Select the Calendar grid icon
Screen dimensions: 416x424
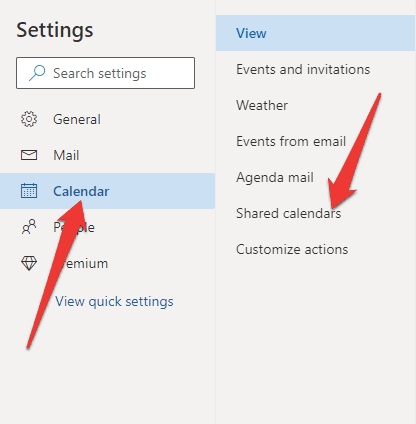pos(29,191)
